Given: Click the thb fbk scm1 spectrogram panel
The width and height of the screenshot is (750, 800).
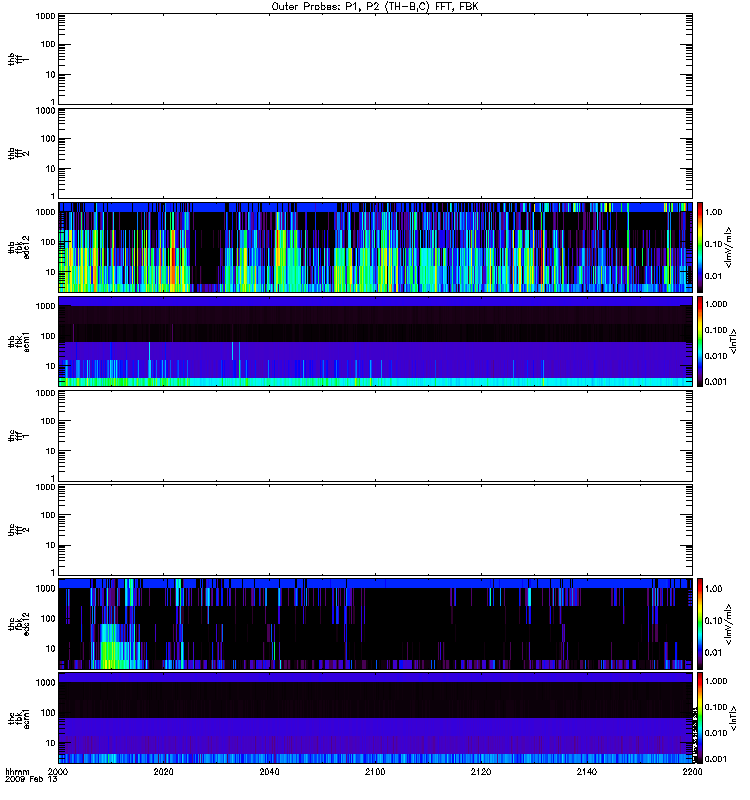Looking at the screenshot, I should coord(374,340).
